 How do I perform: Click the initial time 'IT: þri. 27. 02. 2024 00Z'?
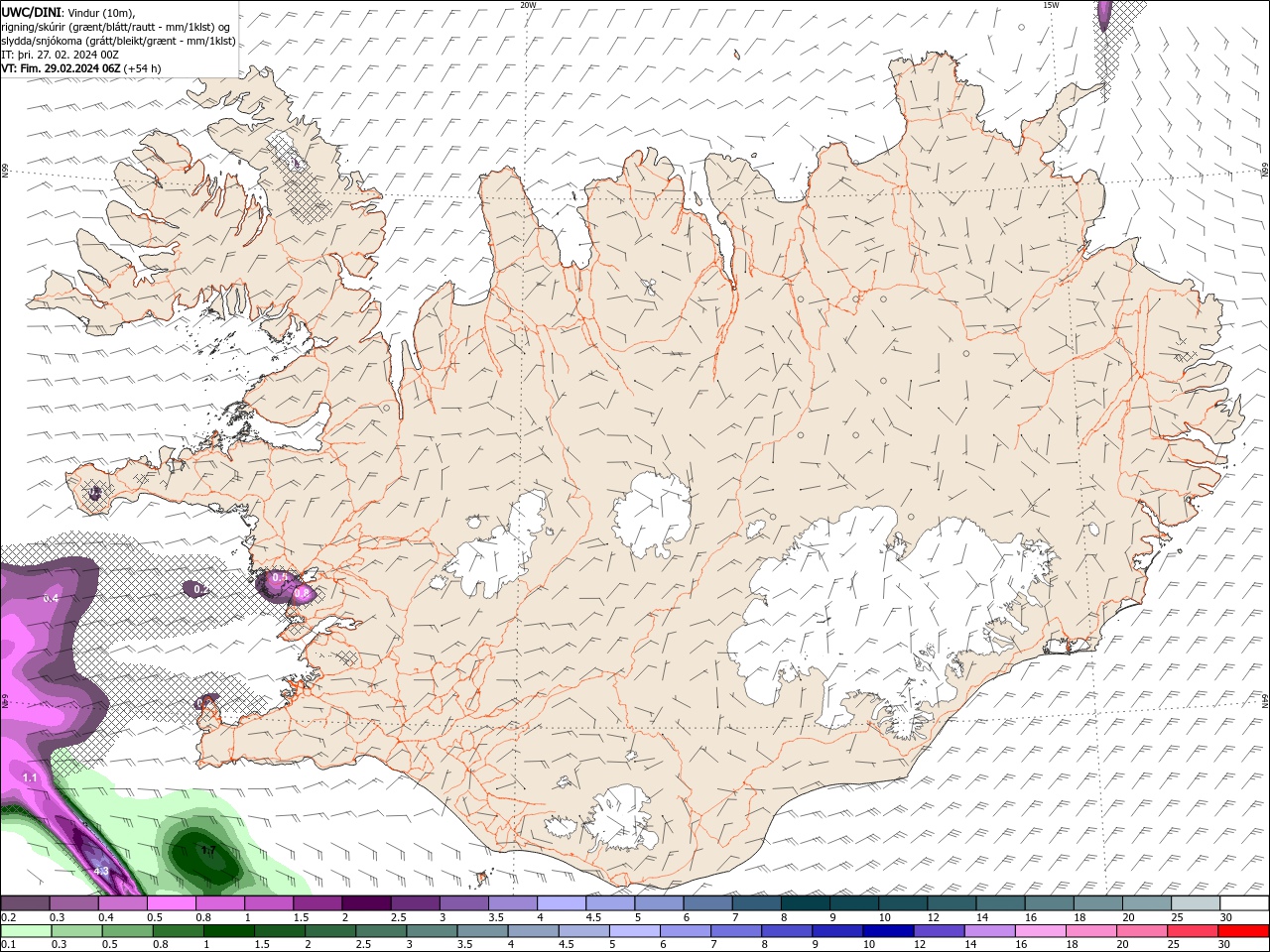[x=61, y=55]
